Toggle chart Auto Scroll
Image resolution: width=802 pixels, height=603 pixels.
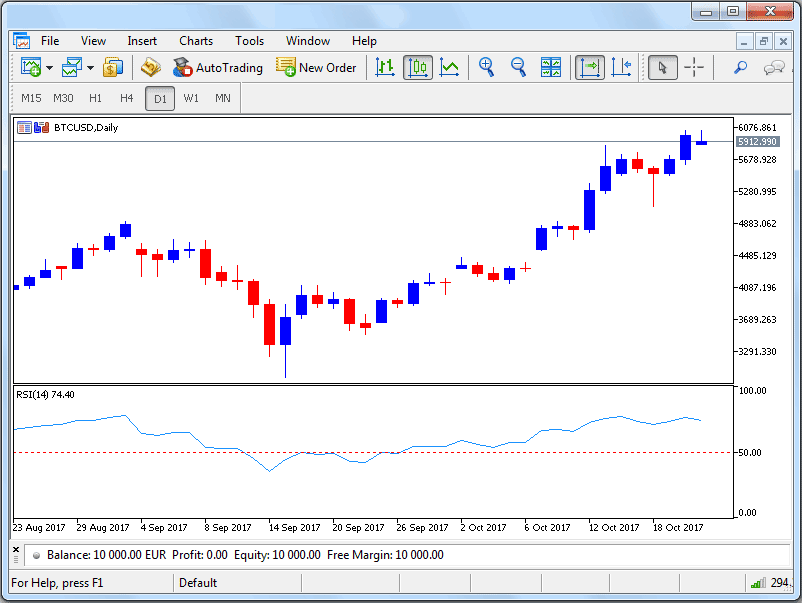pyautogui.click(x=589, y=68)
